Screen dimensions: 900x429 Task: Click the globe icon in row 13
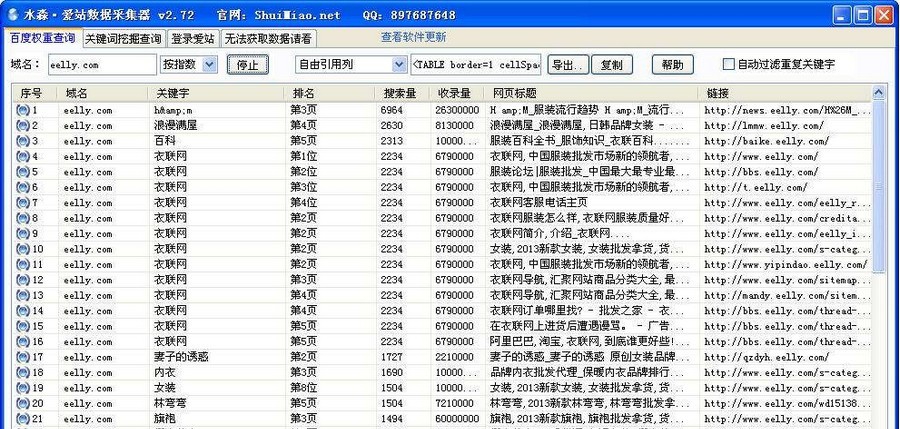click(x=22, y=296)
